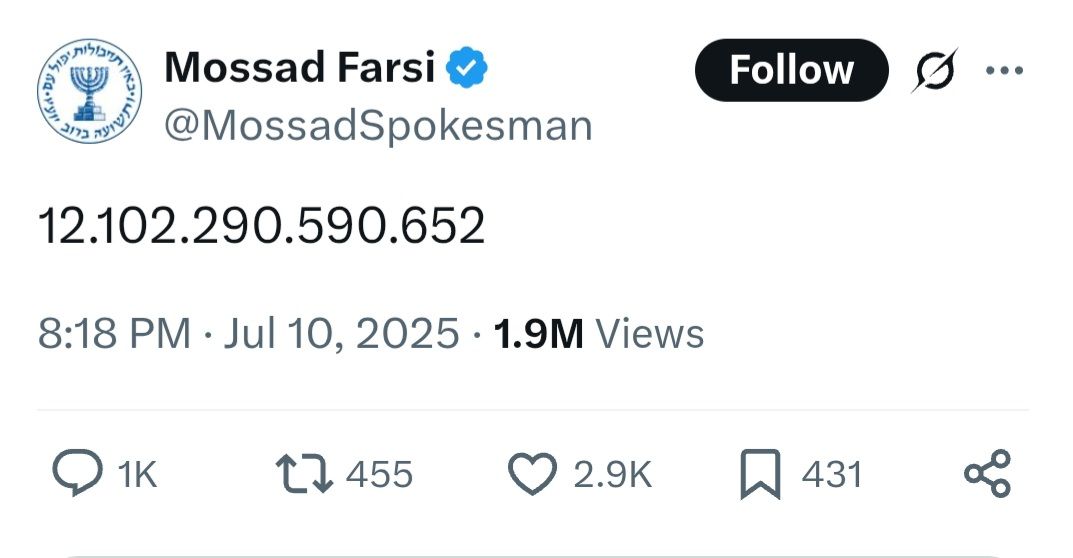Click the 8:18 PM timestamp
1073x558 pixels.
click(x=114, y=334)
